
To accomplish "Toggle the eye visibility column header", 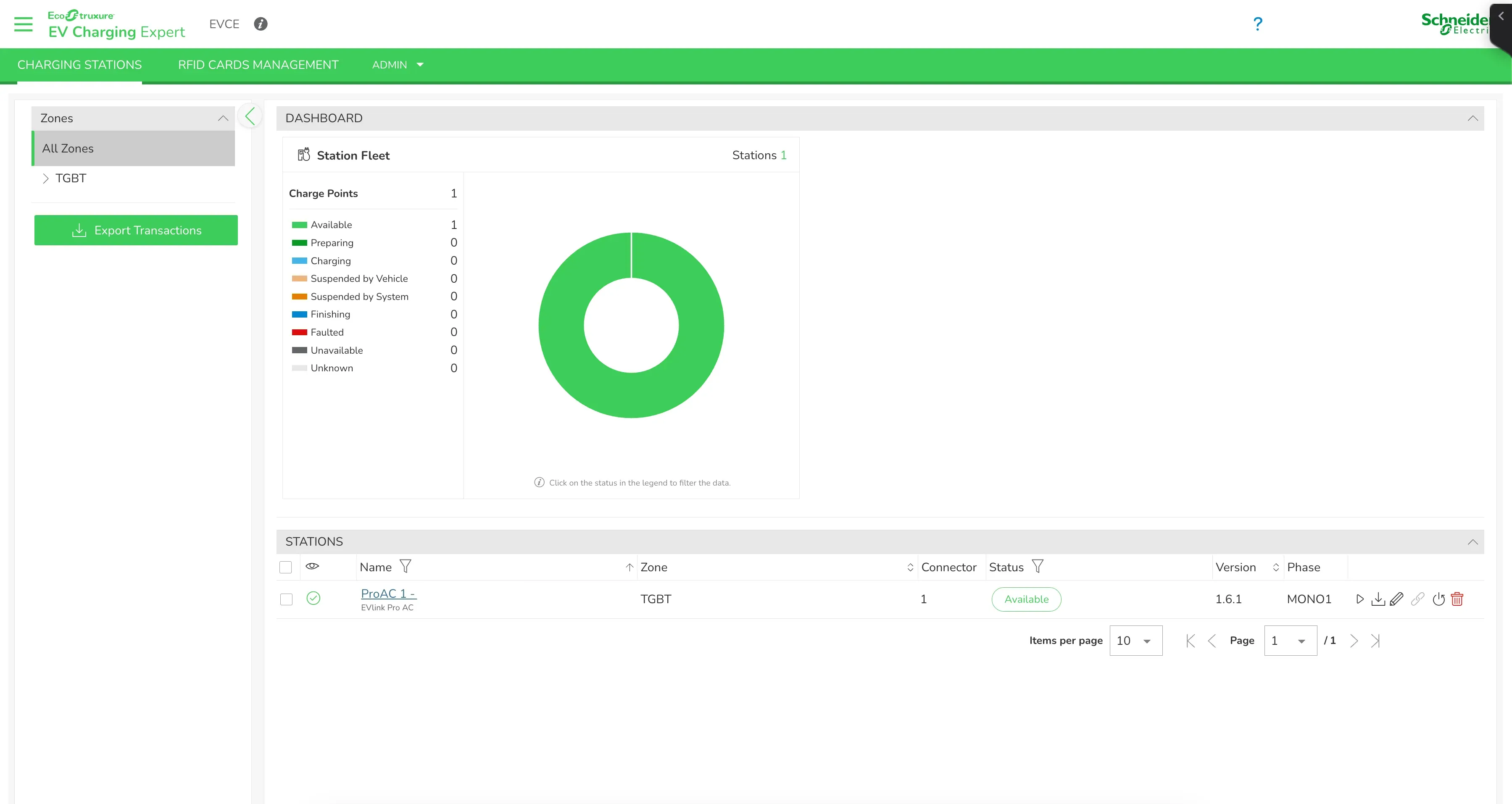I will click(x=312, y=566).
